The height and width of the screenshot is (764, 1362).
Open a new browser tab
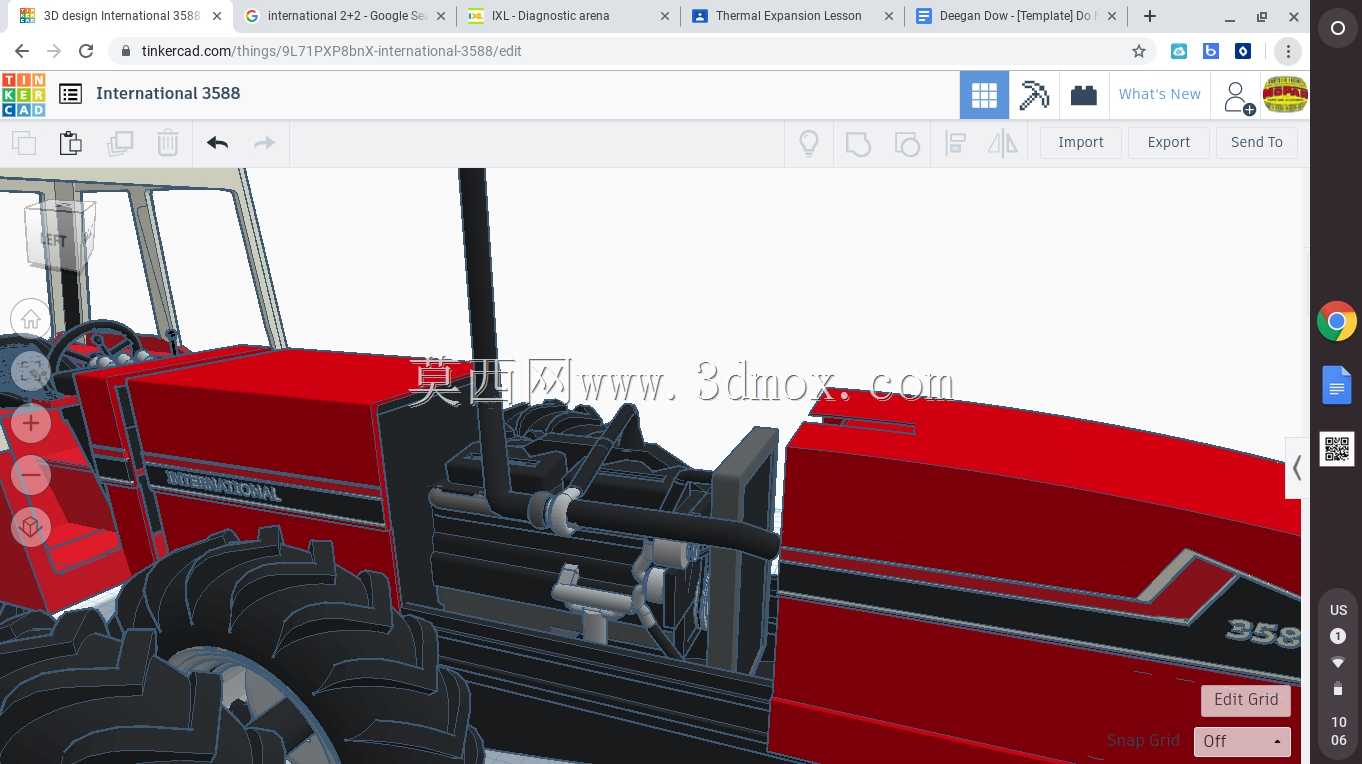(1150, 16)
